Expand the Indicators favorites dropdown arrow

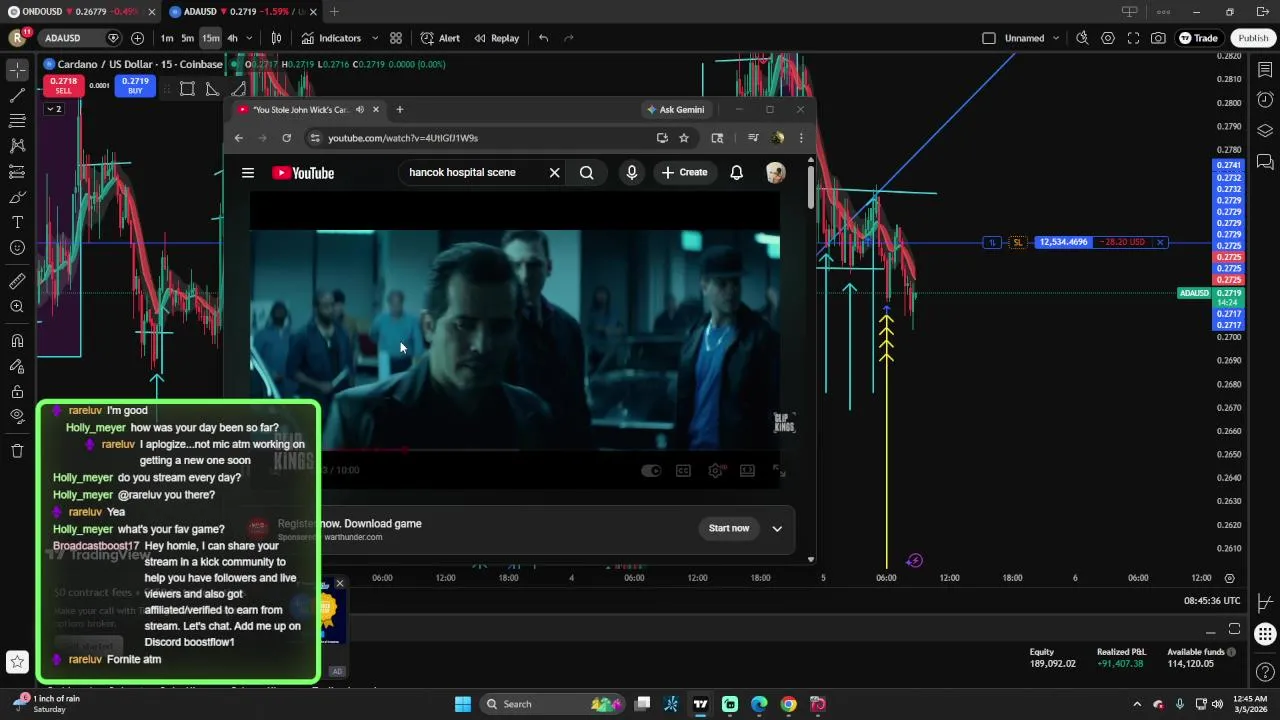375,38
